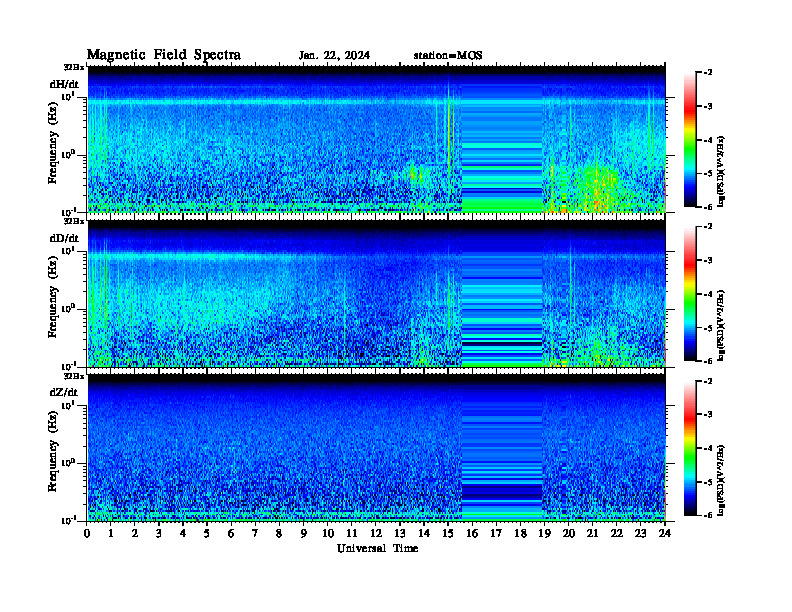This screenshot has height=612, width=792.
Task: Click hour tick label 20 on time axis
Action: point(568,533)
